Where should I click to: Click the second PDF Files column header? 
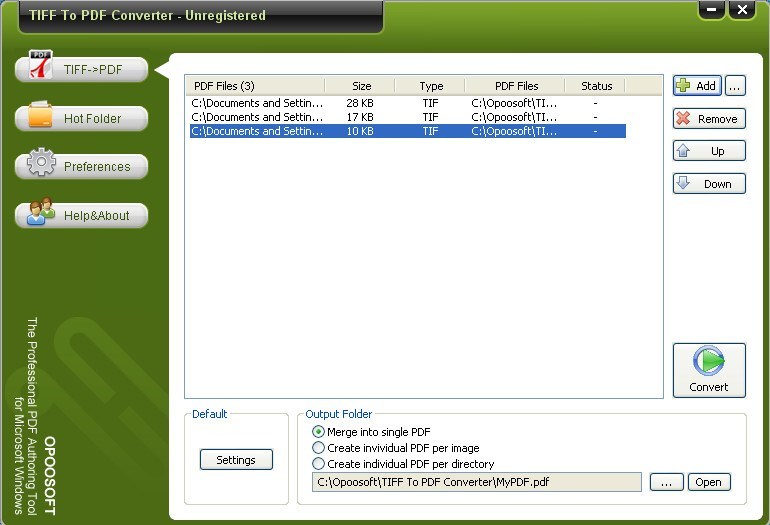click(515, 86)
